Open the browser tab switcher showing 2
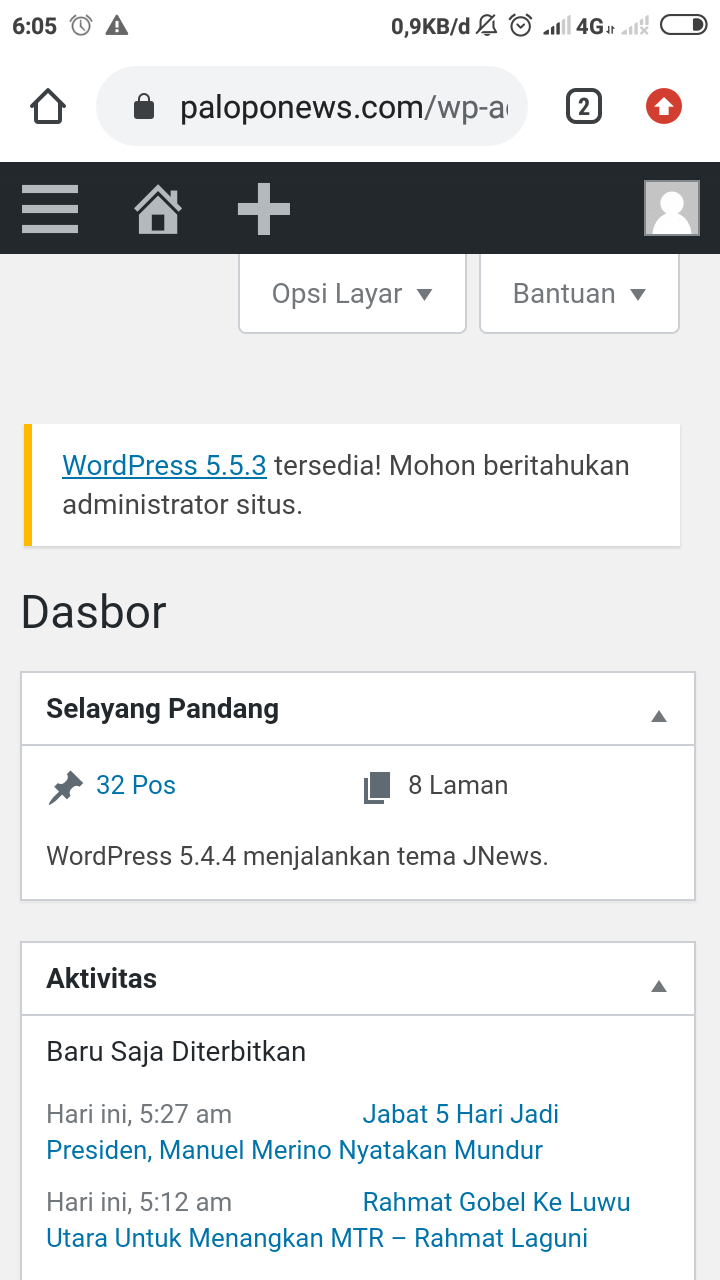720x1280 pixels. (584, 106)
